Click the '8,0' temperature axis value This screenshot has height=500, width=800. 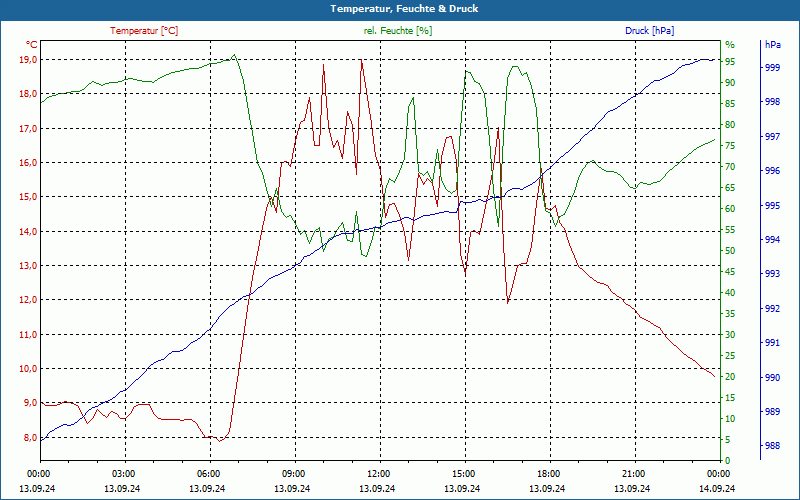[30, 438]
